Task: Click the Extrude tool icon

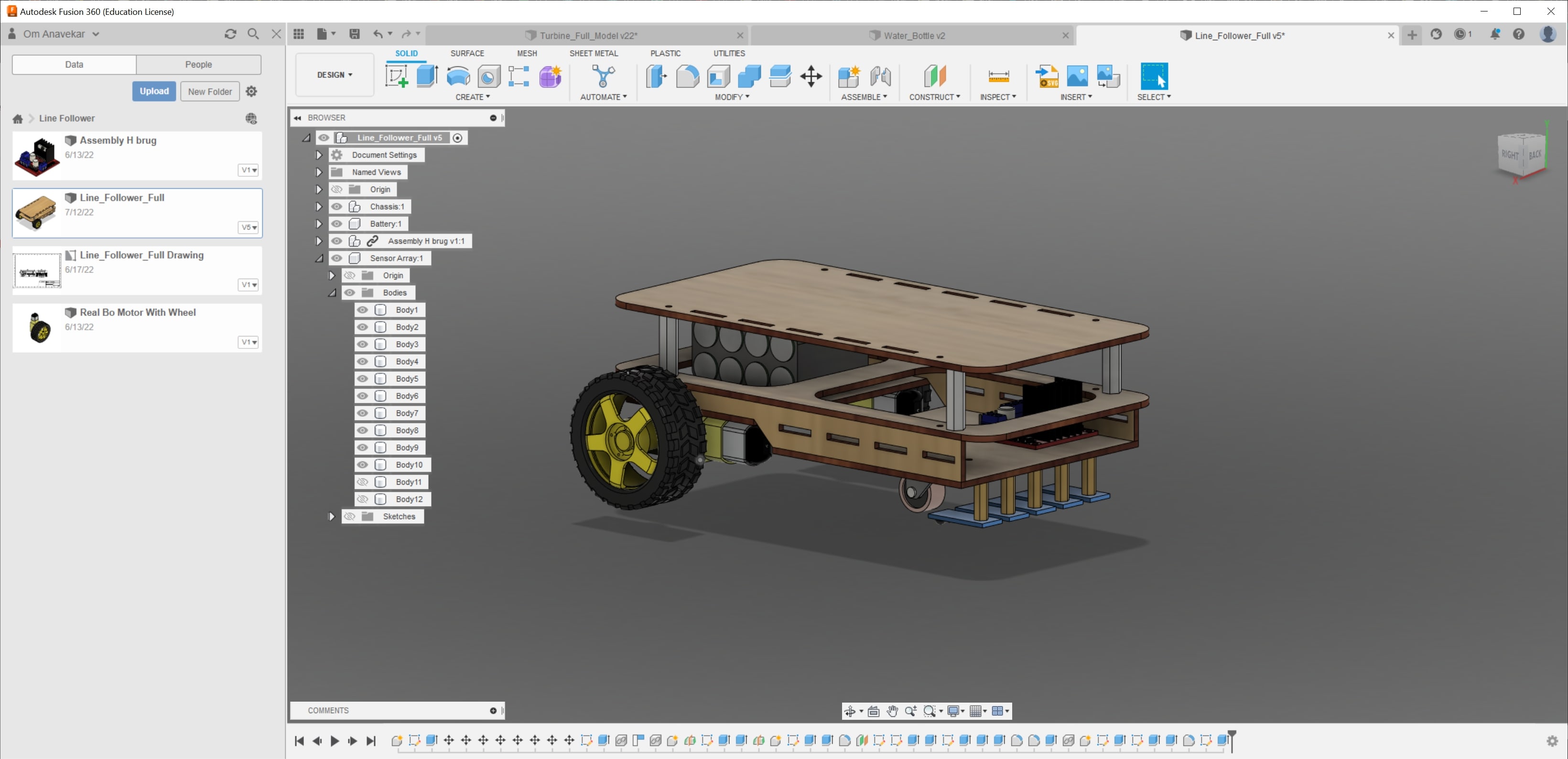Action: (427, 76)
